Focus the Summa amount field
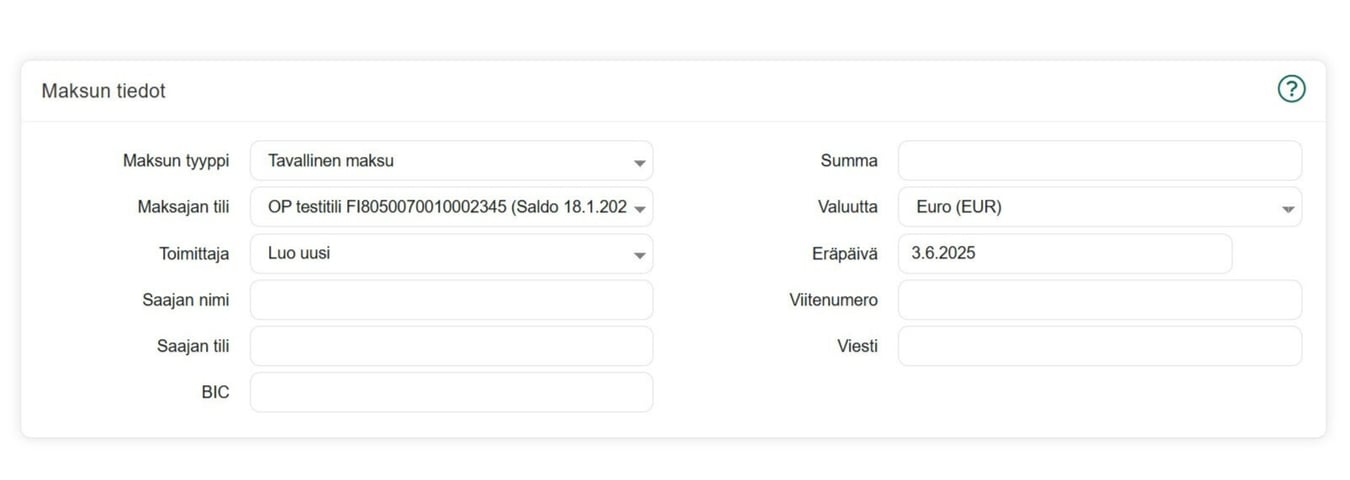This screenshot has width=1350, height=480. 1099,161
